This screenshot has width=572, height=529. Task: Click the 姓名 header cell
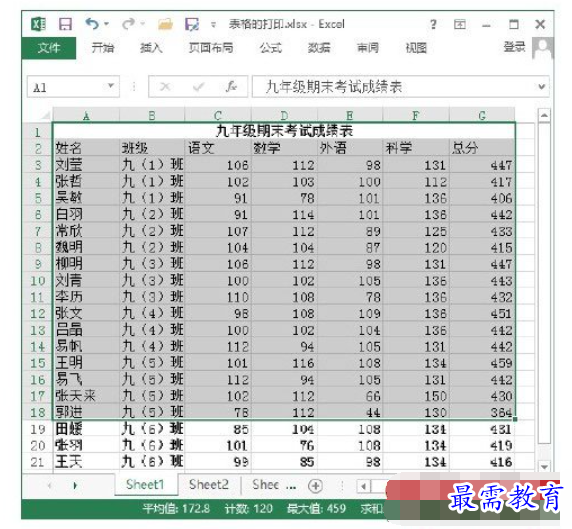click(x=86, y=148)
